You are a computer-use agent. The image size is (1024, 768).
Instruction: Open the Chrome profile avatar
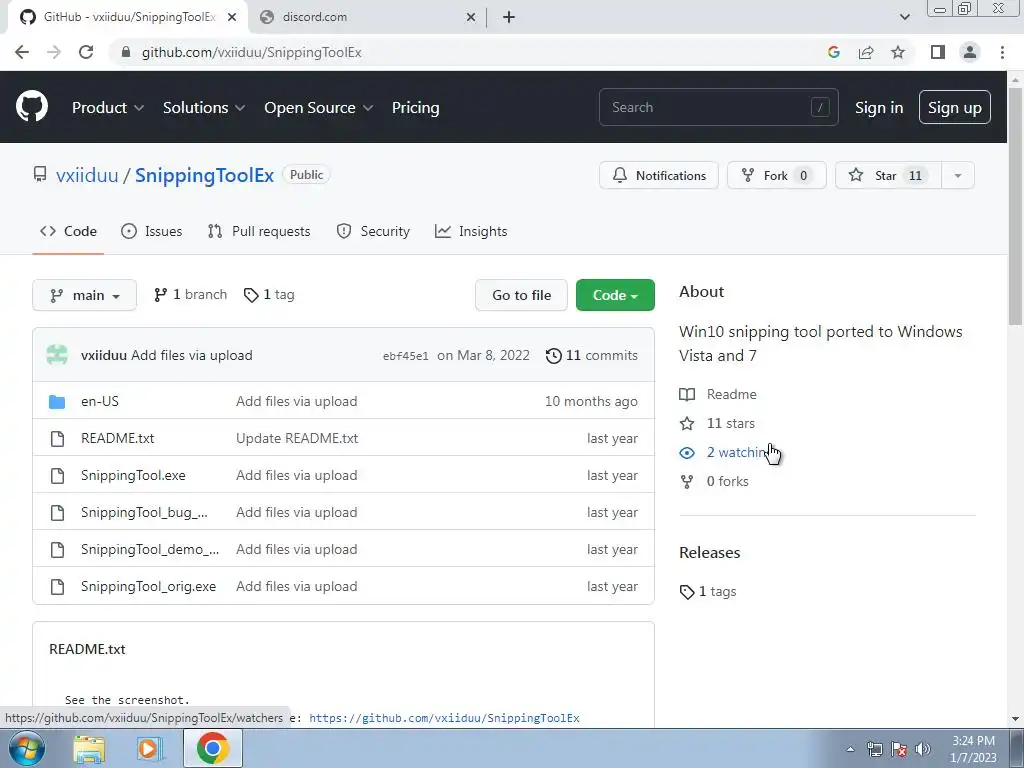pos(970,52)
